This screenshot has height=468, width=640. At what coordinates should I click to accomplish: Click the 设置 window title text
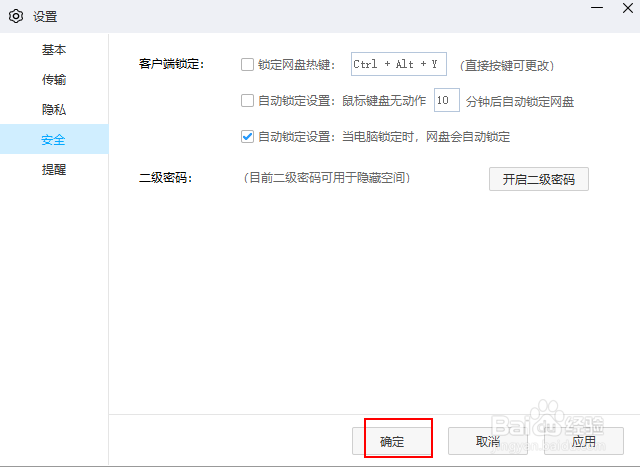click(x=45, y=17)
